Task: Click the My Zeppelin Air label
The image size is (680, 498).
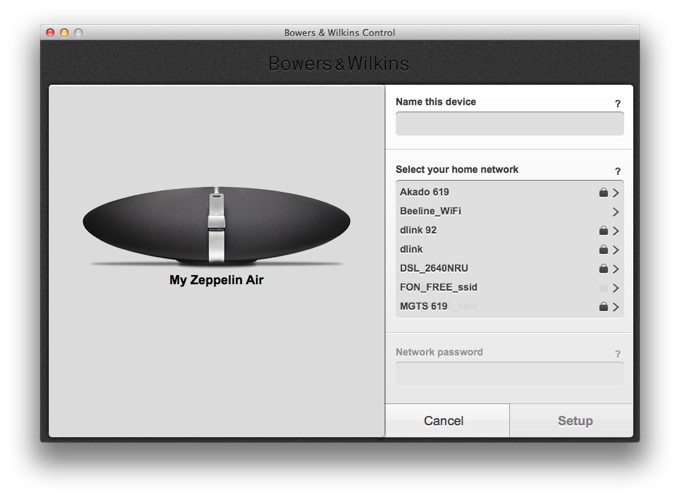Action: tap(216, 280)
